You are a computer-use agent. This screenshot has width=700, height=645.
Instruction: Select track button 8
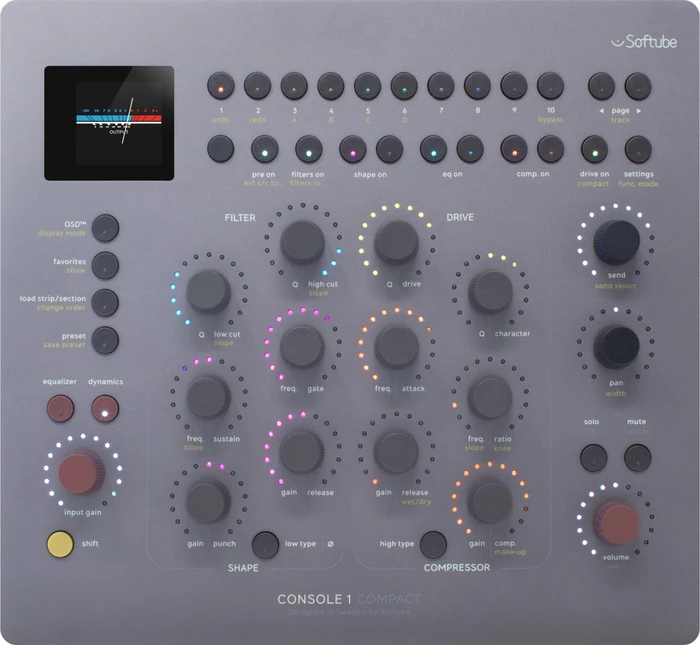click(x=478, y=86)
